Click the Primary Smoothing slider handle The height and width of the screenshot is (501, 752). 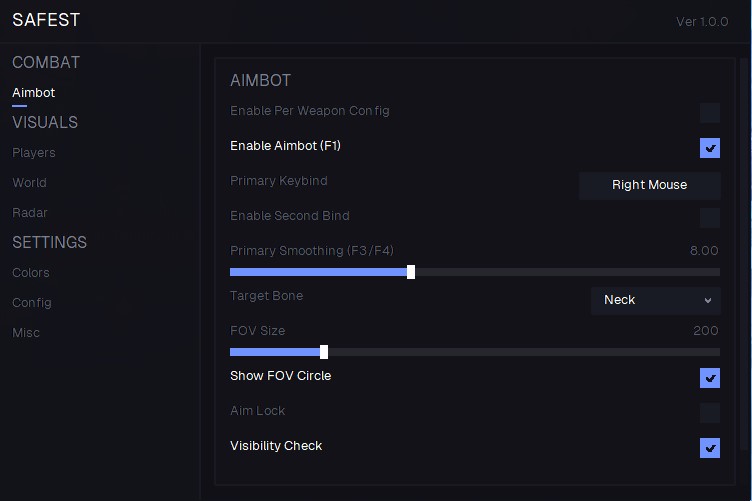point(411,272)
